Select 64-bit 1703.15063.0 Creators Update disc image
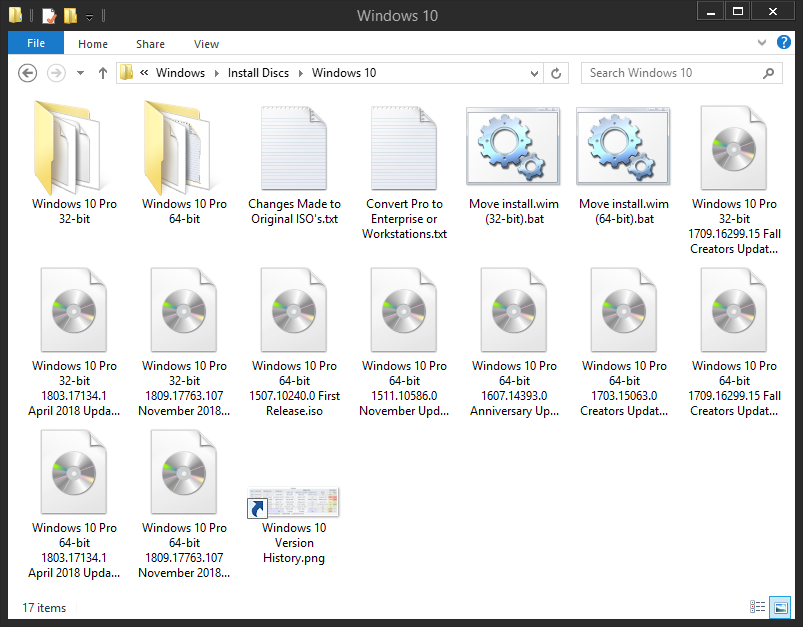This screenshot has height=627, width=803. (624, 309)
